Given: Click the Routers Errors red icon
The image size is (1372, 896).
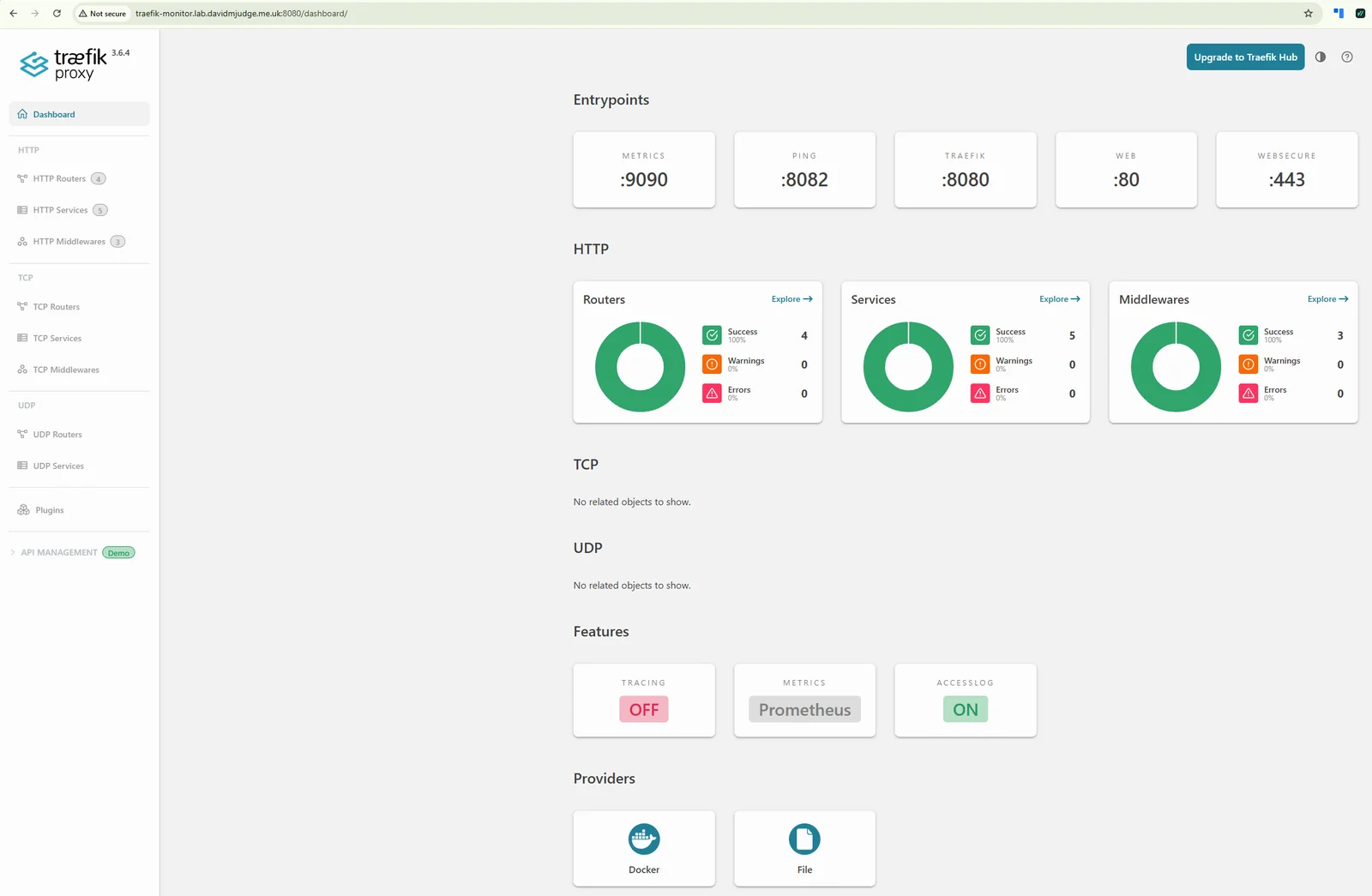Looking at the screenshot, I should tap(712, 394).
